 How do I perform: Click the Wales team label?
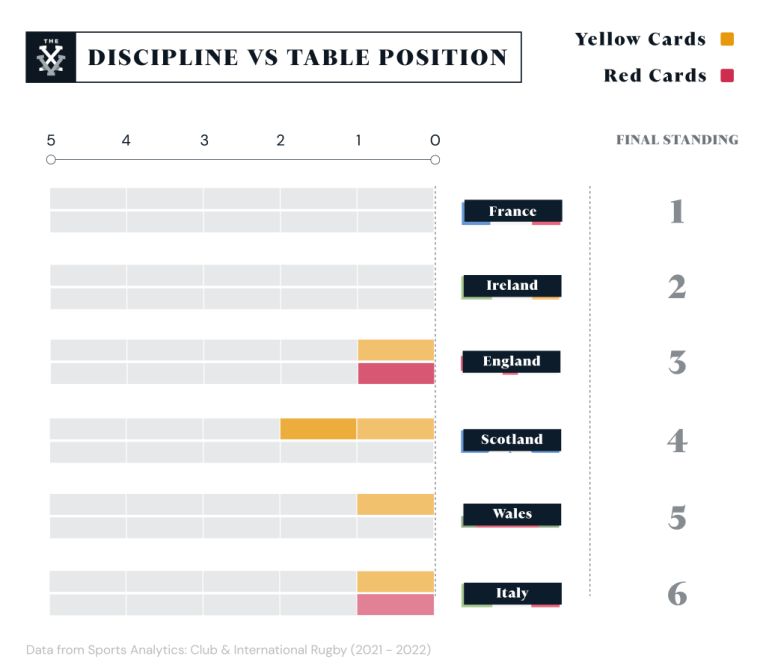[512, 514]
